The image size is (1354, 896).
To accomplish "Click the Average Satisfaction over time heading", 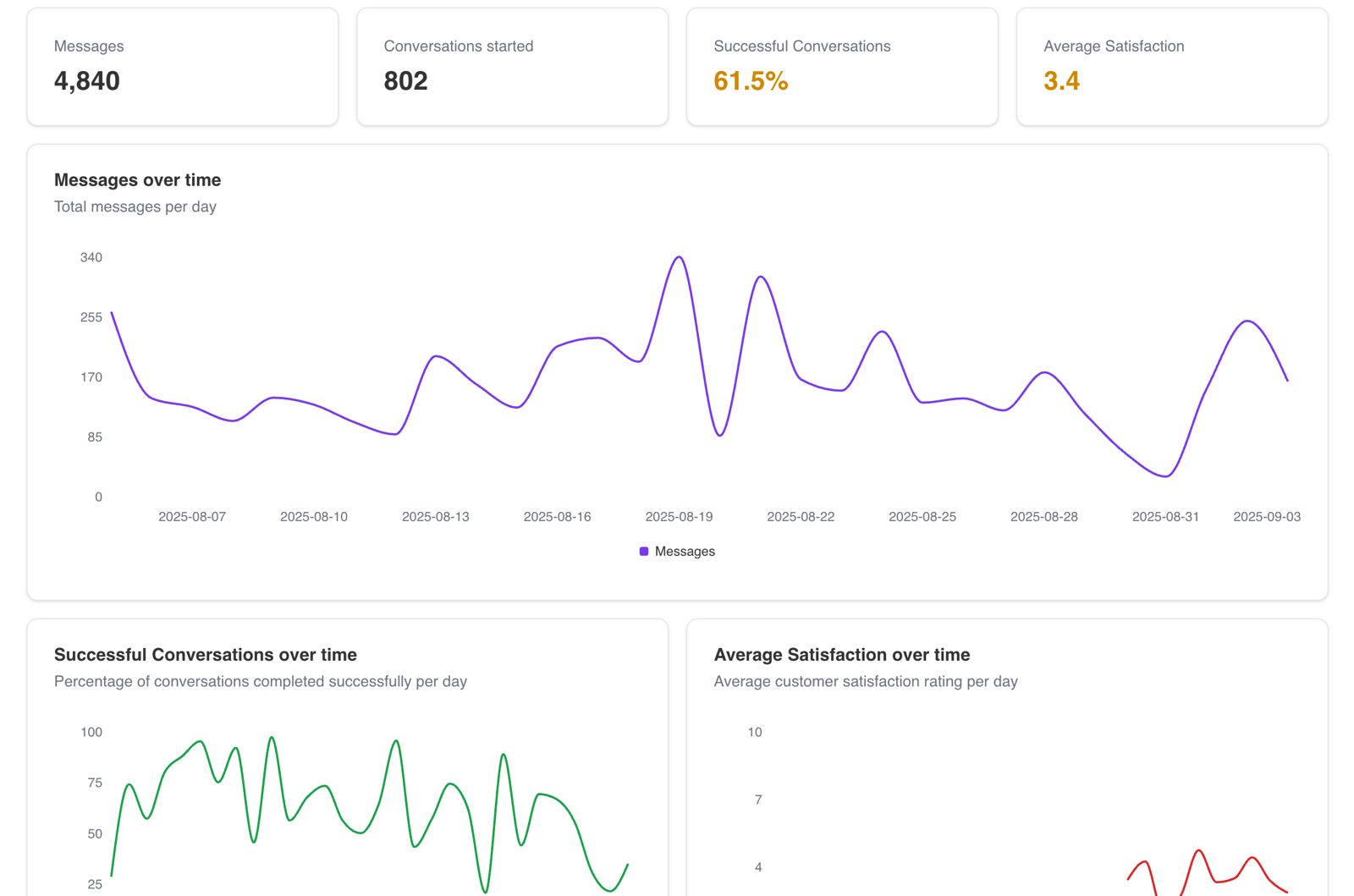I will click(842, 655).
